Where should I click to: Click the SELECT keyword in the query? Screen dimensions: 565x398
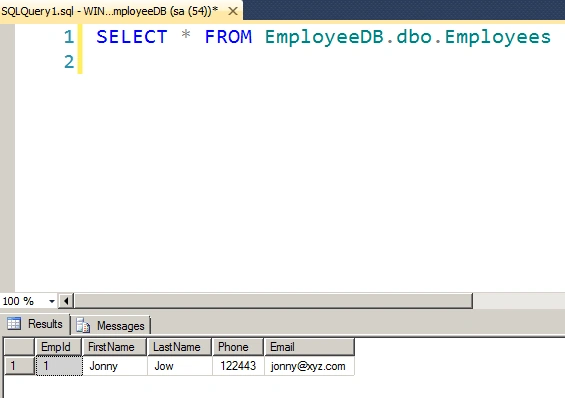(132, 37)
